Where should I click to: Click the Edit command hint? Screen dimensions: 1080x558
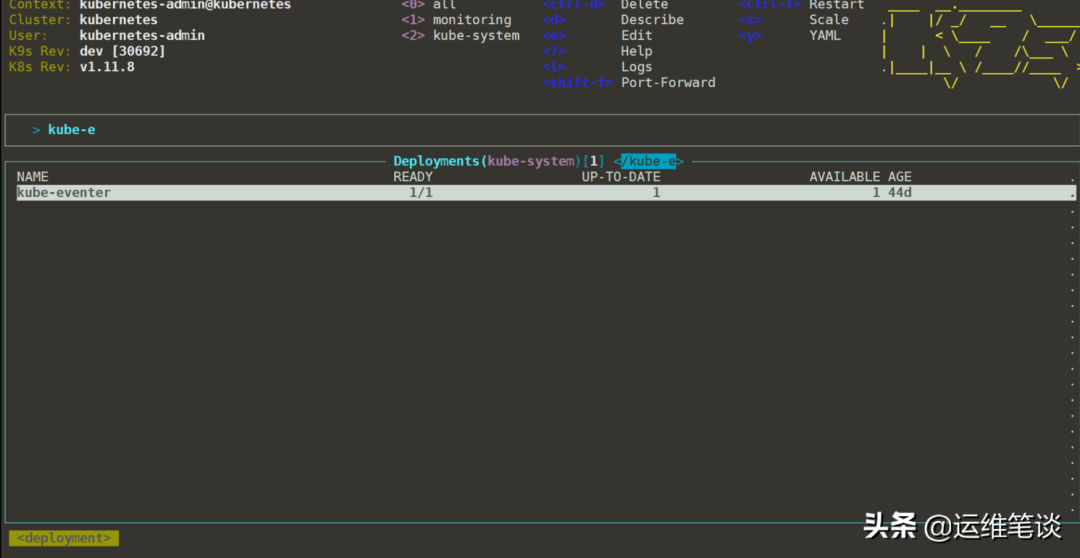click(636, 36)
